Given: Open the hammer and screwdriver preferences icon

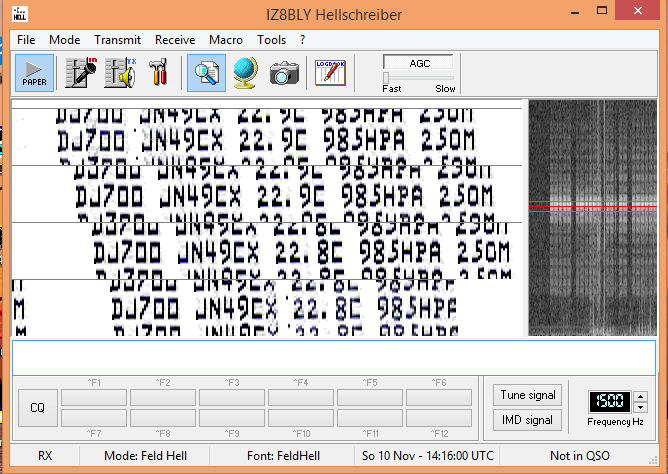Looking at the screenshot, I should point(158,73).
